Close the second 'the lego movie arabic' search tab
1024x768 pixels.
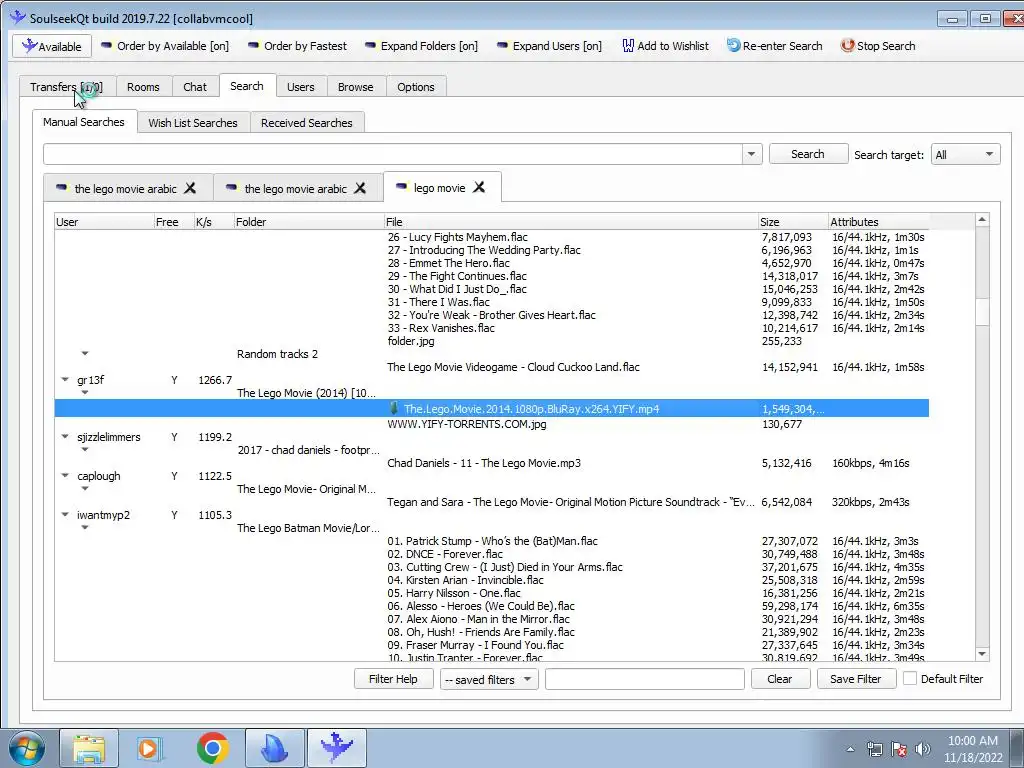click(x=360, y=188)
